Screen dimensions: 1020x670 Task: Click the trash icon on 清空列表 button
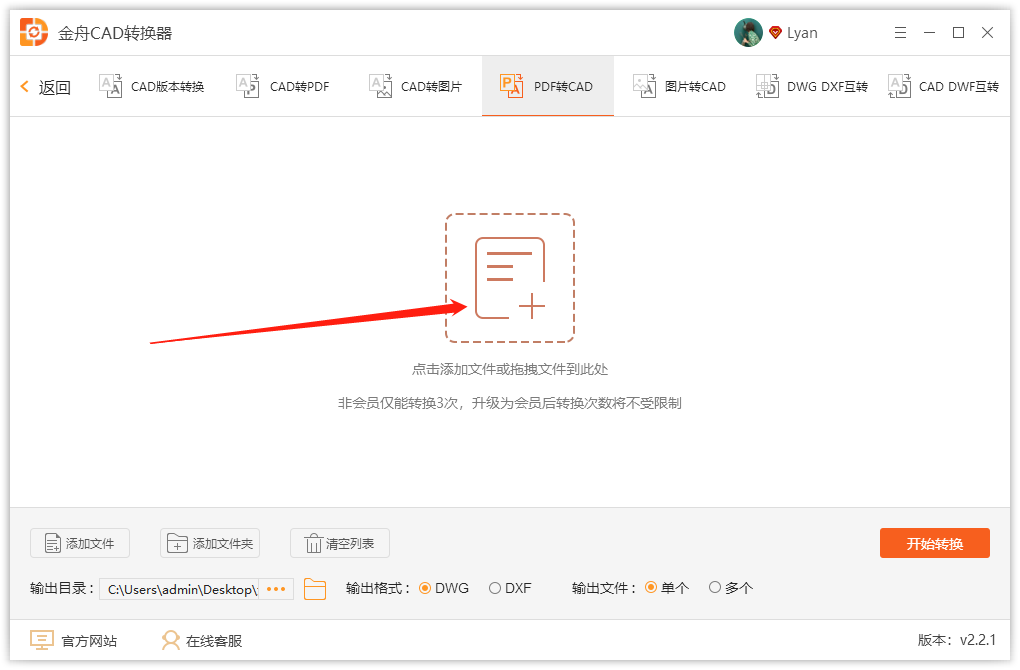[x=313, y=542]
